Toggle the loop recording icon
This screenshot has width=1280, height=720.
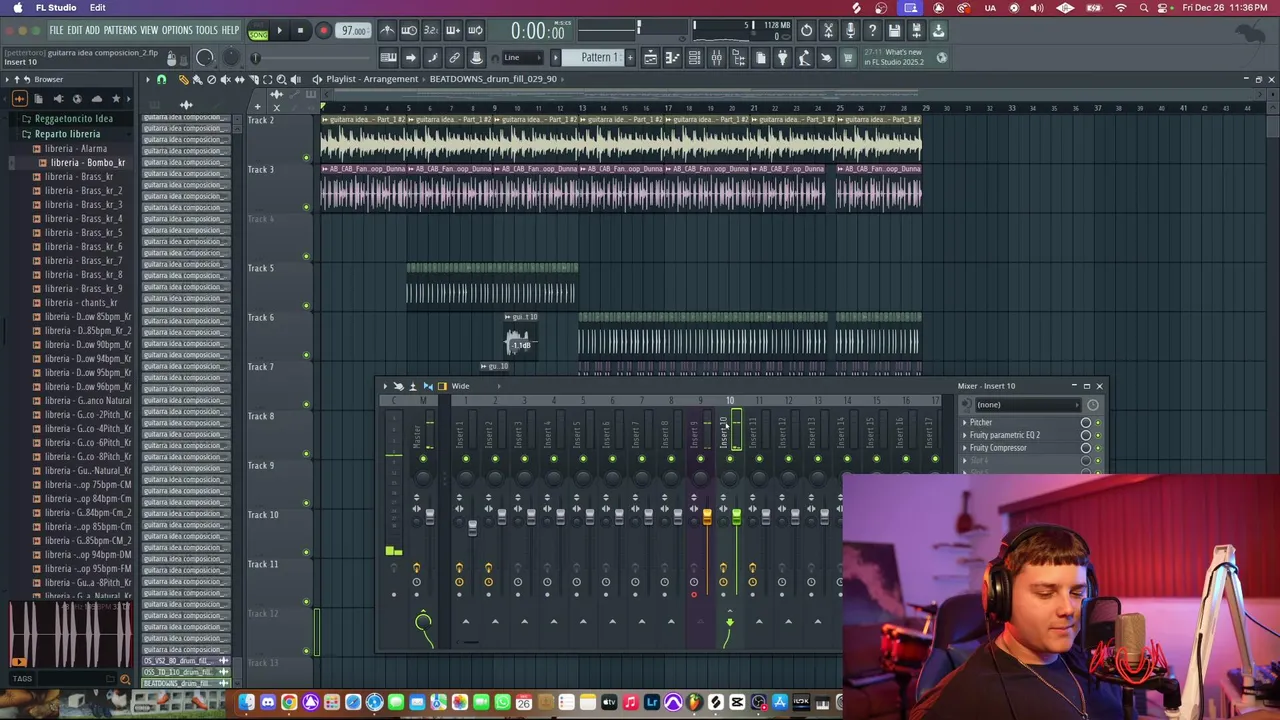(x=475, y=30)
